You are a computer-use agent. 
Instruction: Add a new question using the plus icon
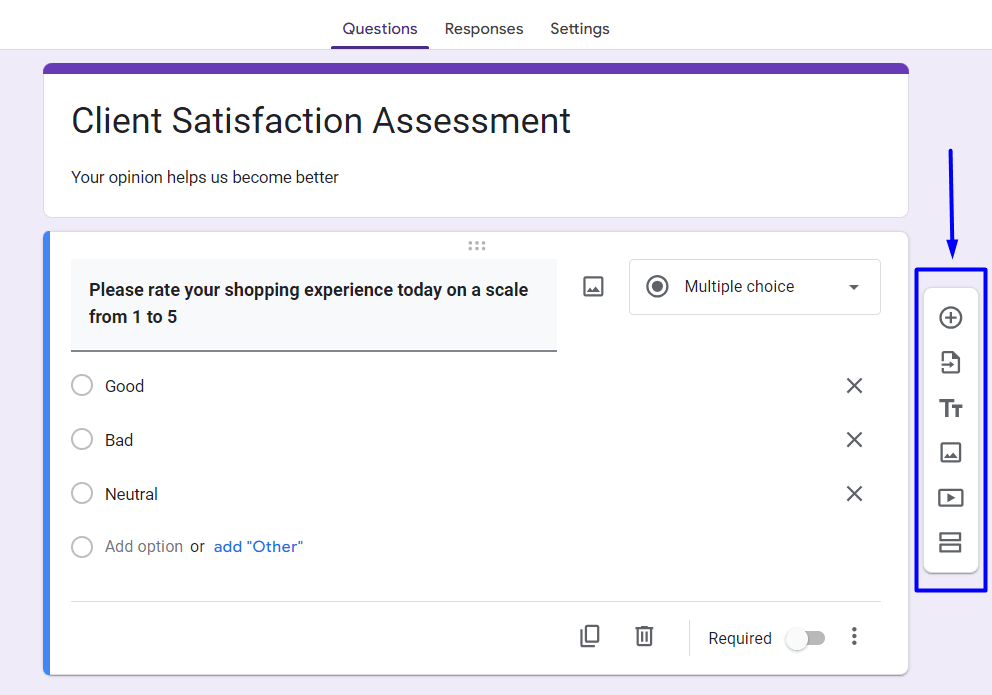(x=950, y=317)
